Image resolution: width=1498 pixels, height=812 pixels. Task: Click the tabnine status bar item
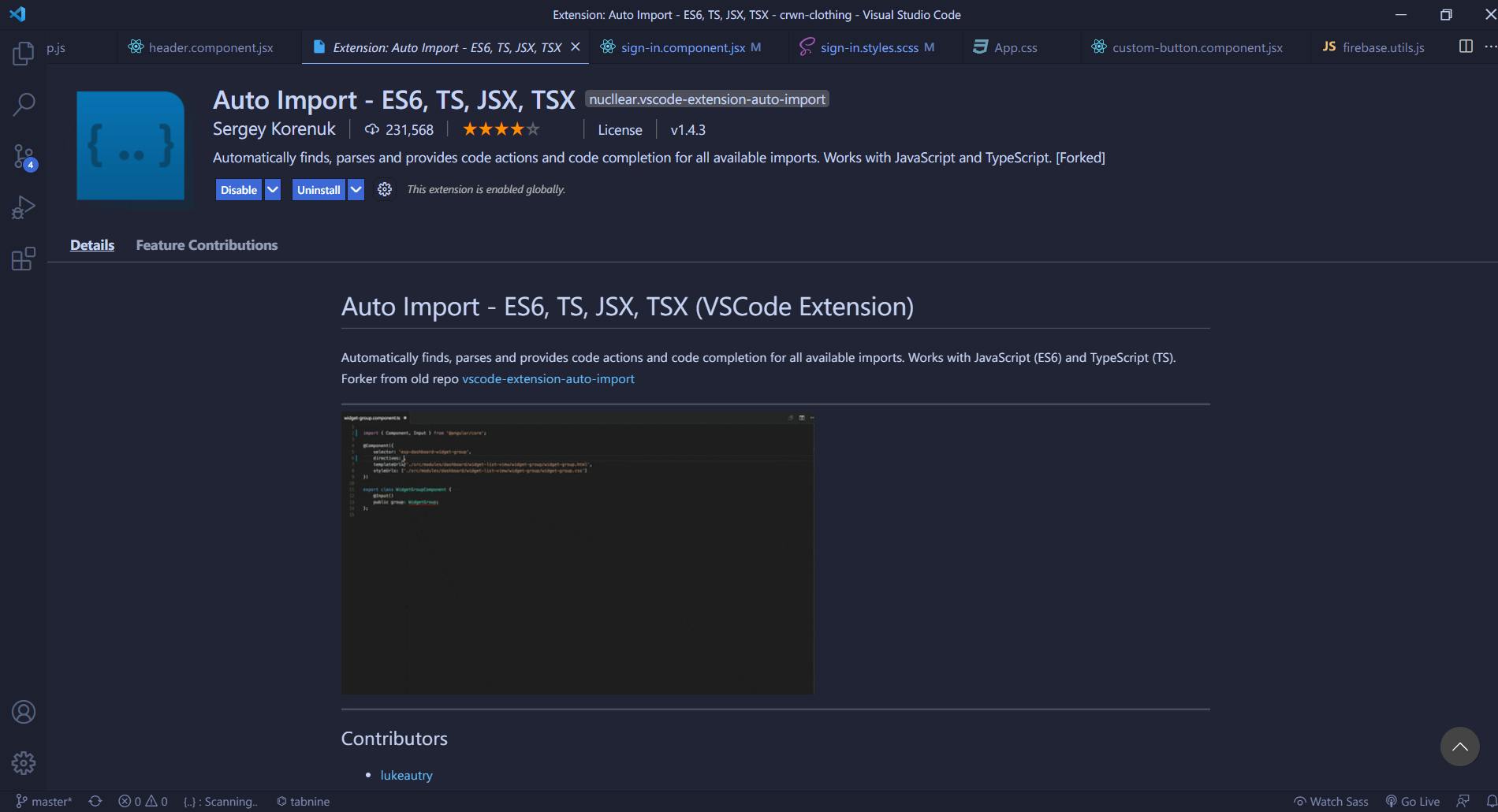click(303, 801)
